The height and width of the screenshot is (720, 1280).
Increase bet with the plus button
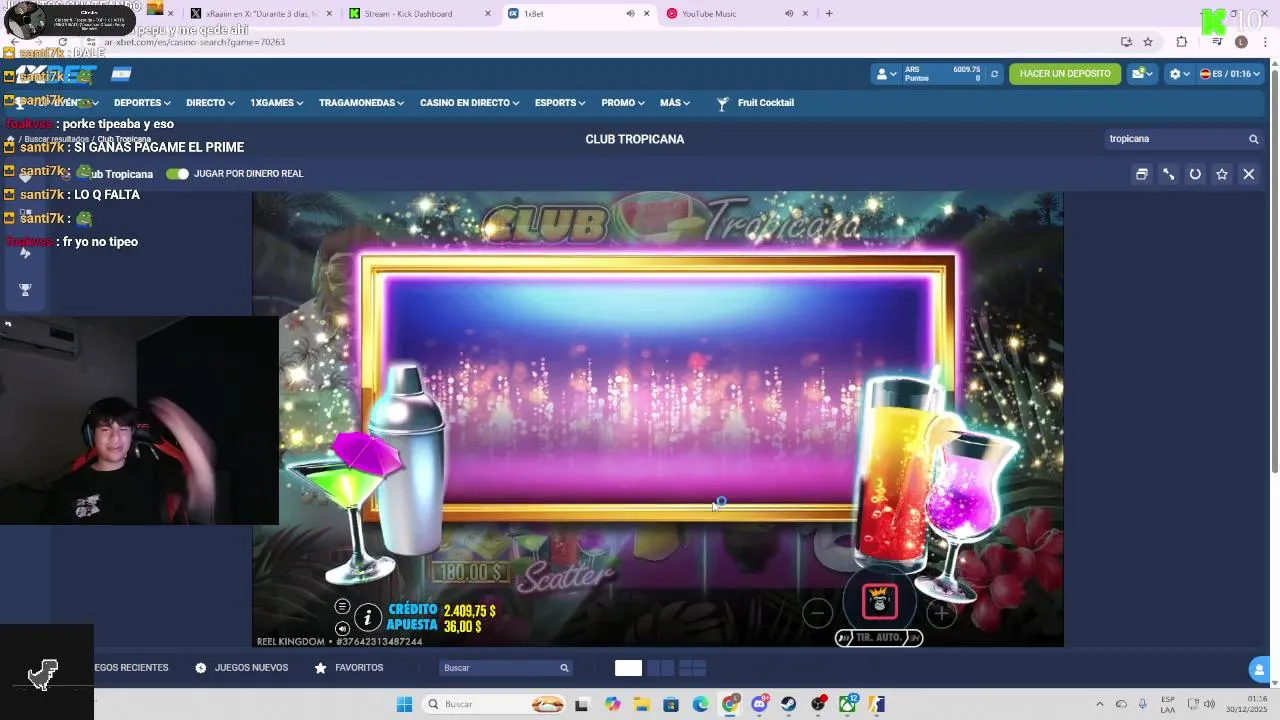941,614
